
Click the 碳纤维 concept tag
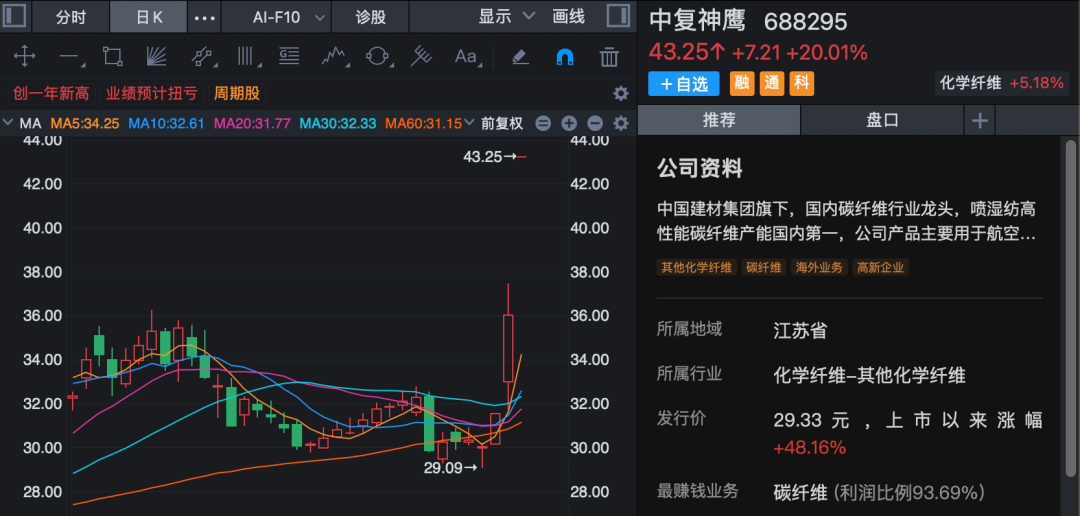pyautogui.click(x=763, y=267)
